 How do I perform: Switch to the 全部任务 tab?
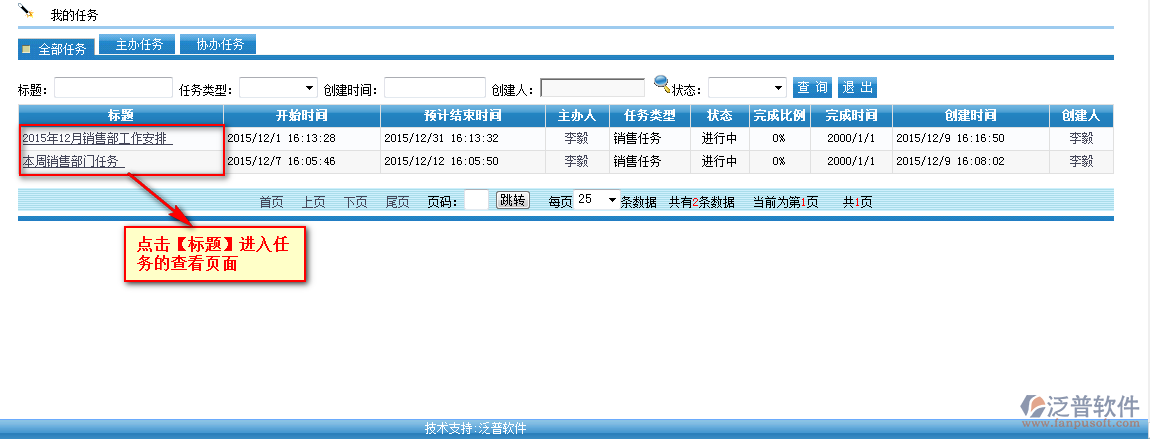[57, 48]
